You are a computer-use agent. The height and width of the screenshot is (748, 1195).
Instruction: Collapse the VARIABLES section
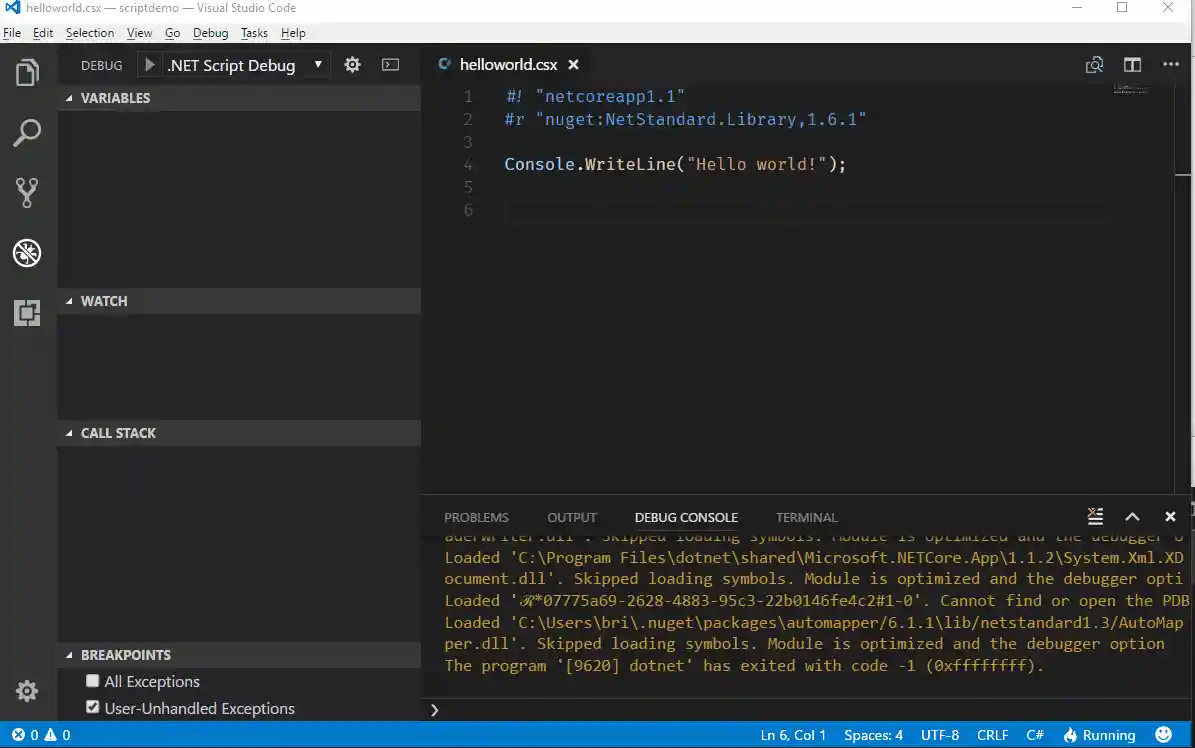[114, 98]
